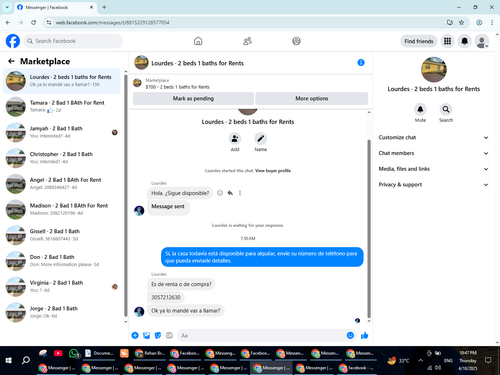The image size is (500, 375).
Task: Open Christopher 2 Bad 1 Bath conversation
Action: pos(62,158)
